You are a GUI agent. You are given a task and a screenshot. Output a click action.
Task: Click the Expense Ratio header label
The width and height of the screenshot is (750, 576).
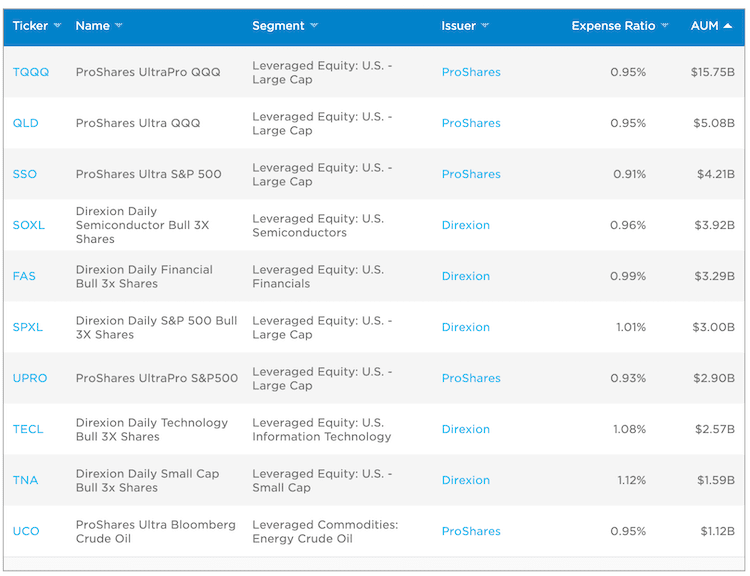613,26
